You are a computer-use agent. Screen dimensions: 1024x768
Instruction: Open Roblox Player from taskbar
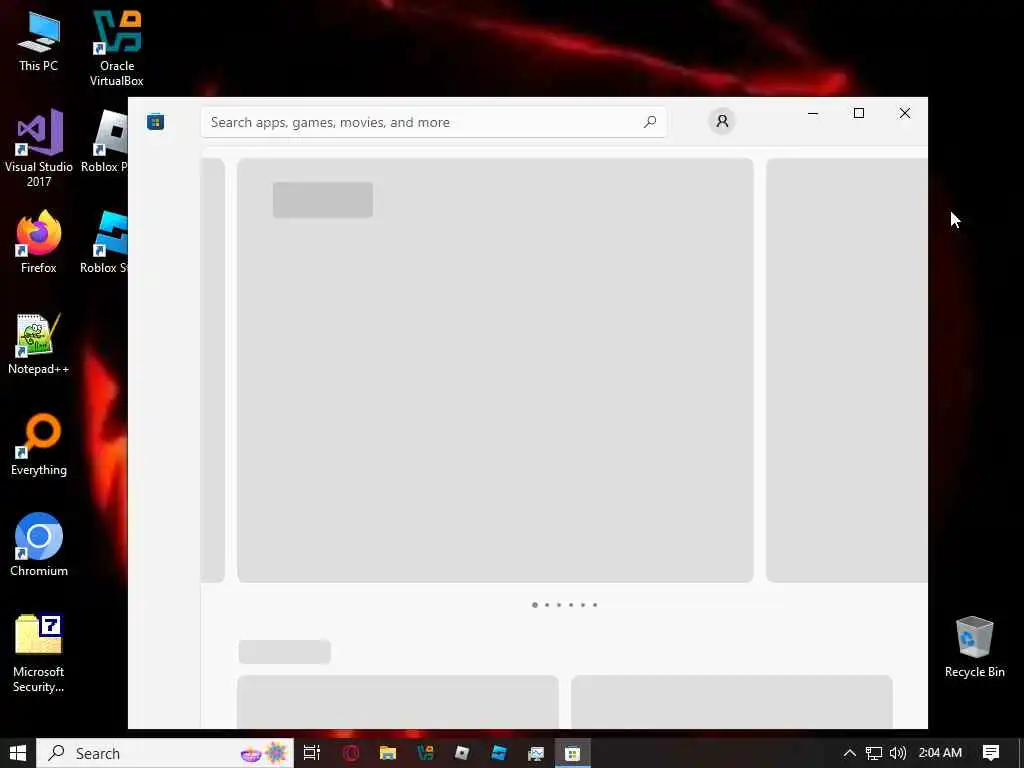coord(462,753)
